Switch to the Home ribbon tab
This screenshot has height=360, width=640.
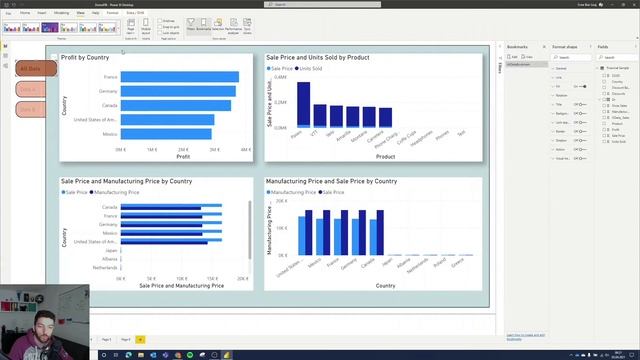pos(25,13)
